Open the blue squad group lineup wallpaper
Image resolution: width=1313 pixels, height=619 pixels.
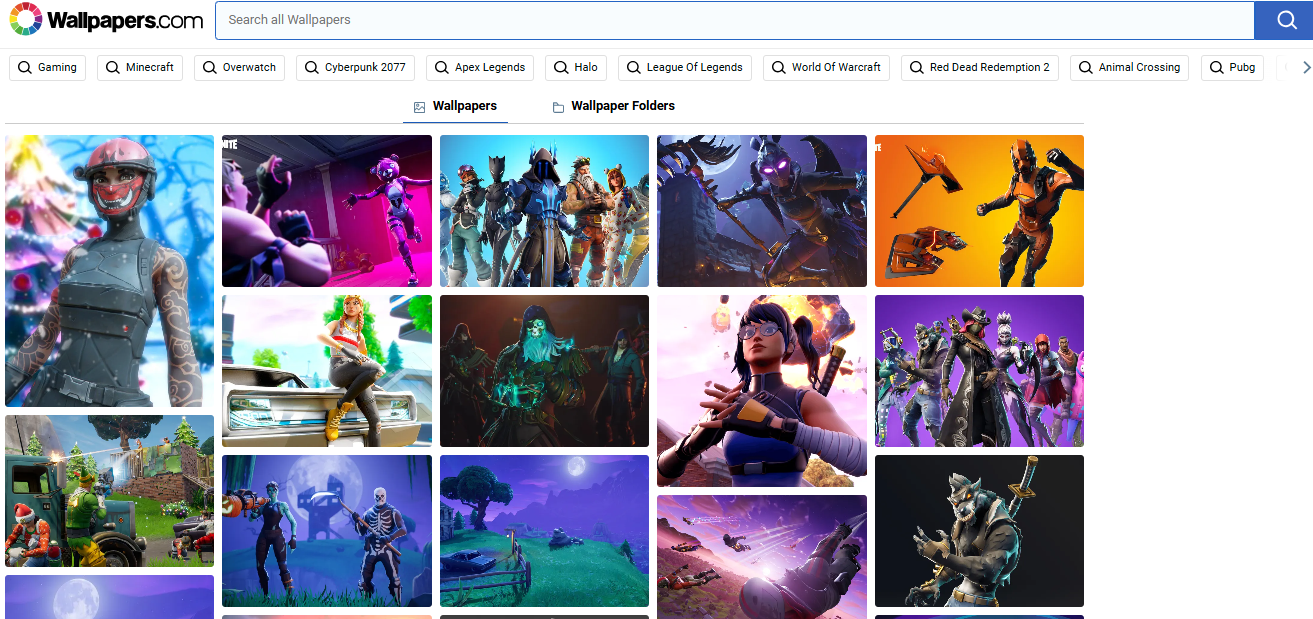pyautogui.click(x=544, y=211)
